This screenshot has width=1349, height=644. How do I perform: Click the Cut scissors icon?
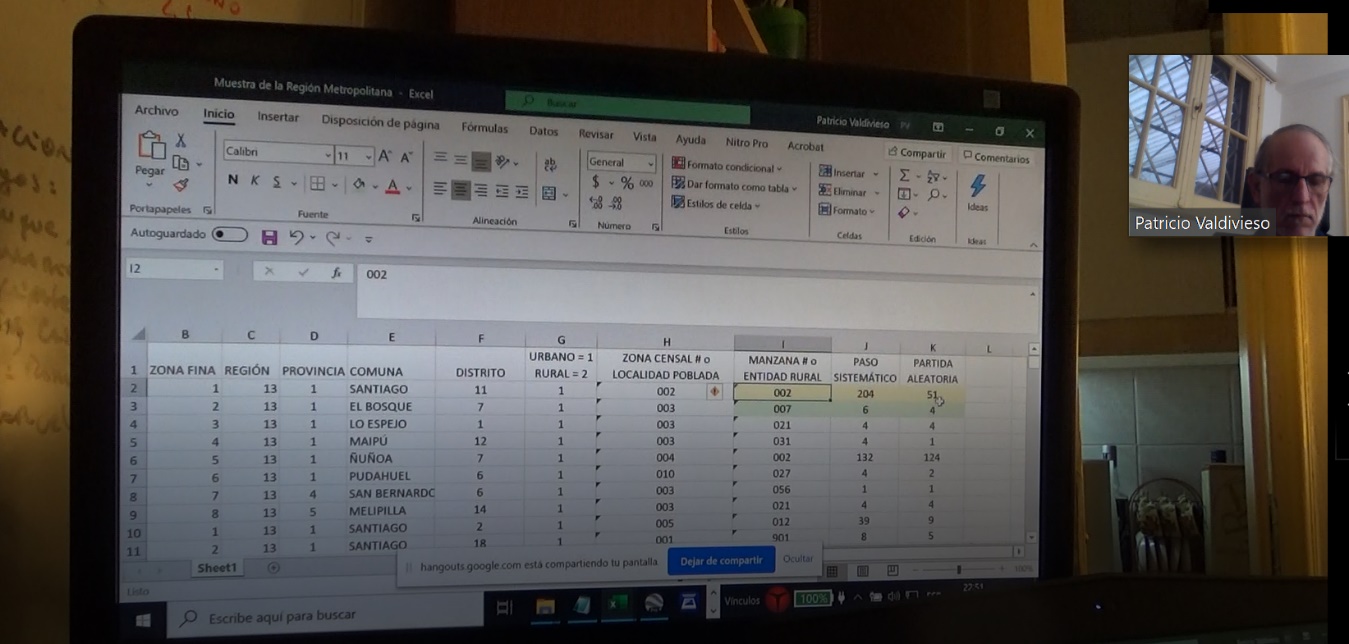click(181, 141)
